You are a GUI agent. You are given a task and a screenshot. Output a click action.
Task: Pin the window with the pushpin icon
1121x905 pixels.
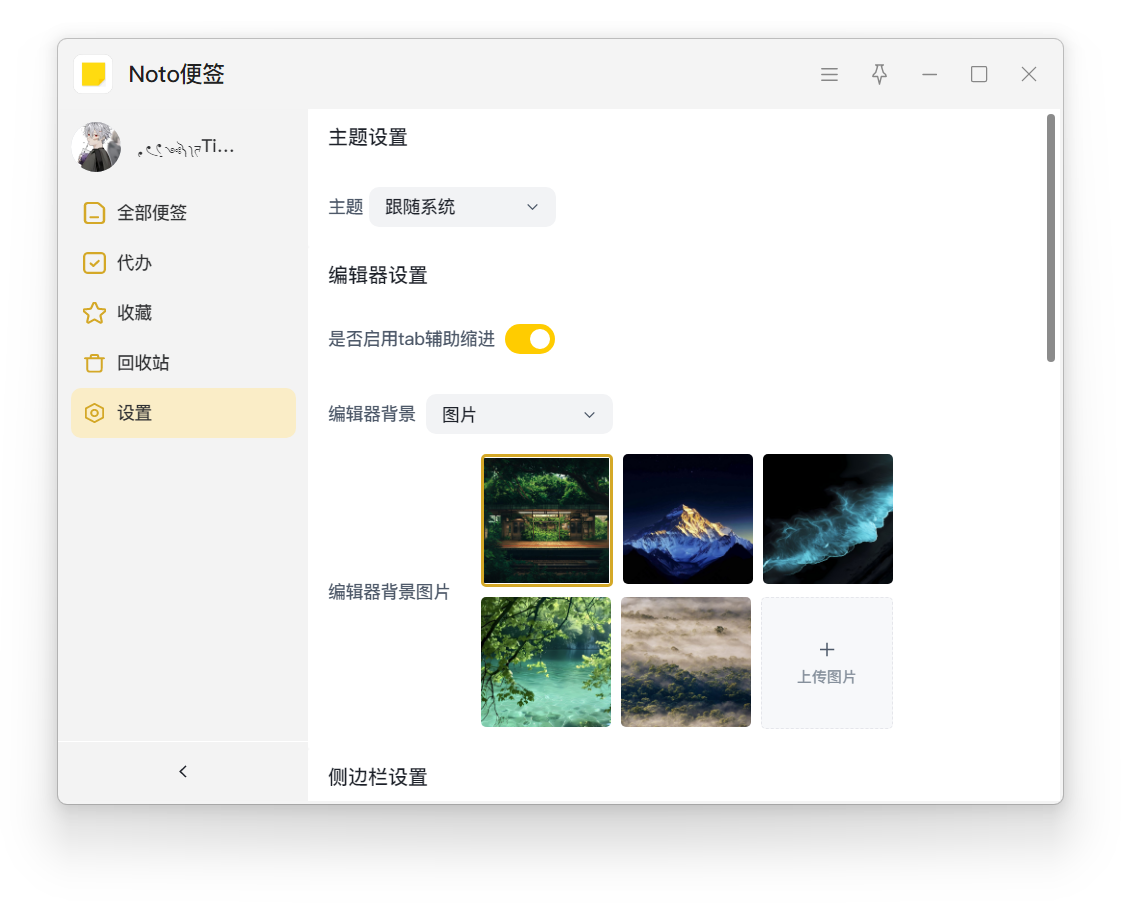coord(879,74)
